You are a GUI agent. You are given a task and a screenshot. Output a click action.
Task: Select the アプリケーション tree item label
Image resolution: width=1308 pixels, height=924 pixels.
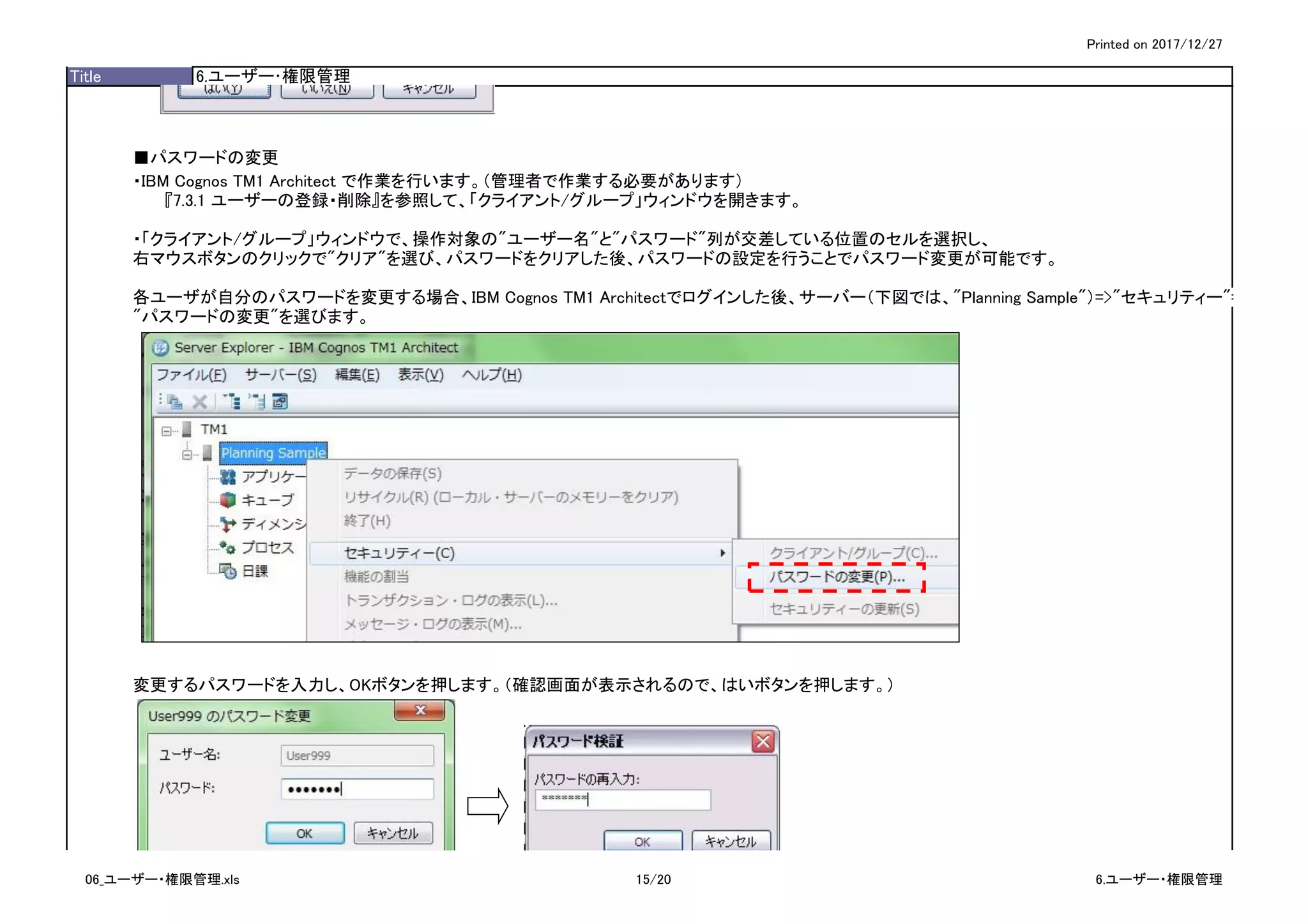pos(273,477)
